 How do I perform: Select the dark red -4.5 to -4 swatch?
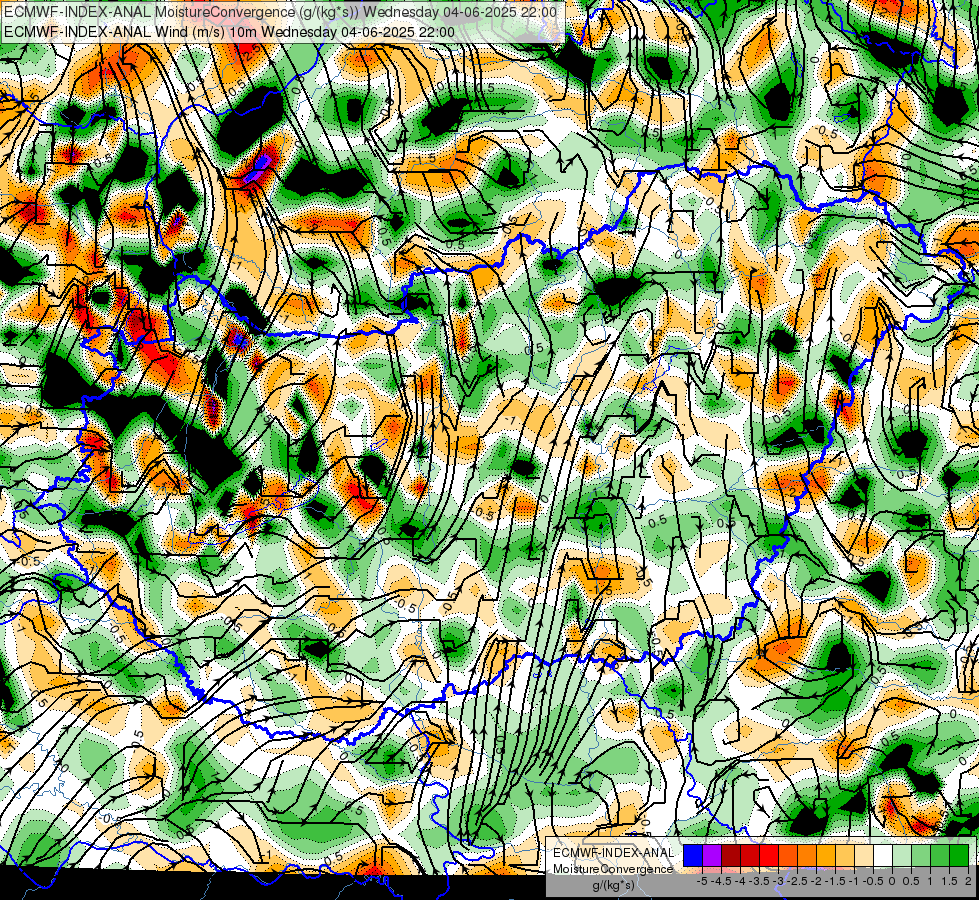[x=731, y=856]
